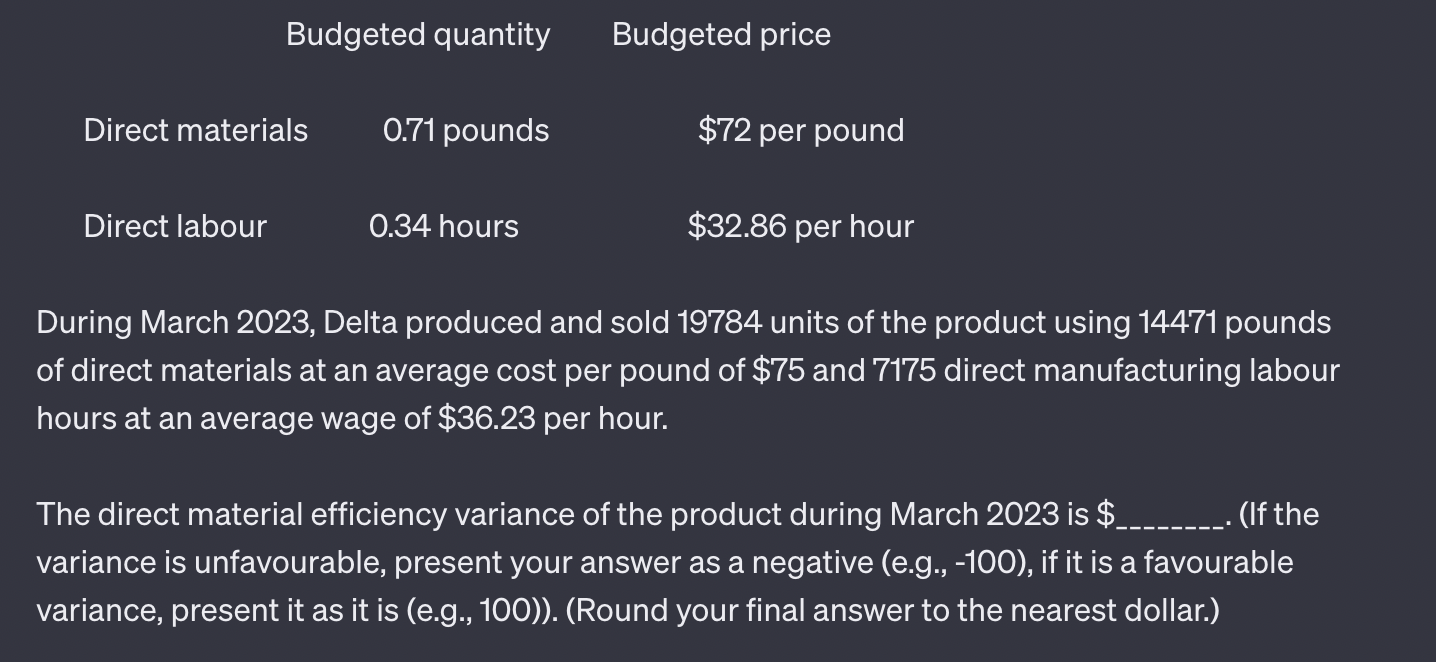This screenshot has height=662, width=1436.
Task: Click the 7175 labour hours figure
Action: pos(907,371)
